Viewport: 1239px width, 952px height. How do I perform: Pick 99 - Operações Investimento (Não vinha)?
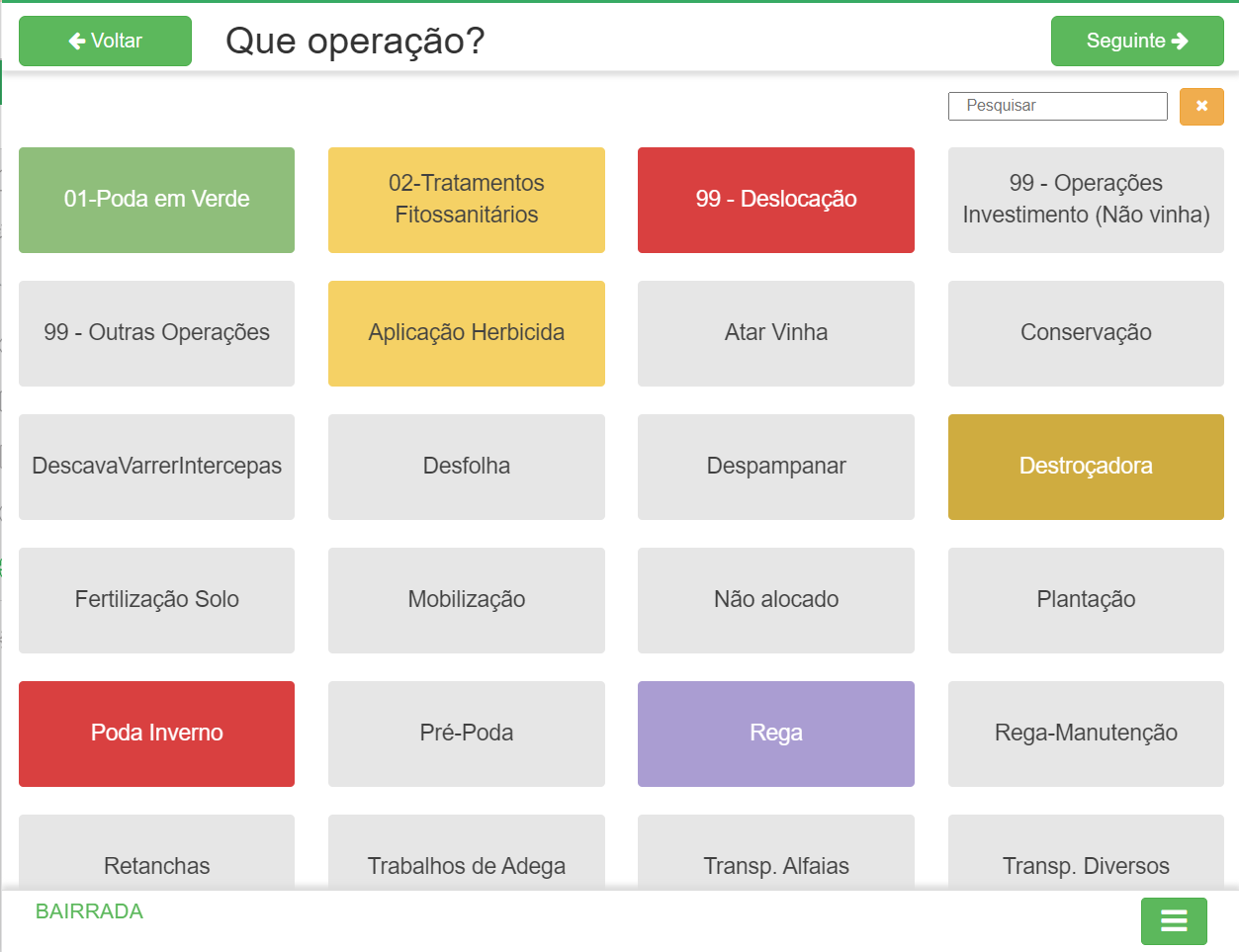point(1085,200)
